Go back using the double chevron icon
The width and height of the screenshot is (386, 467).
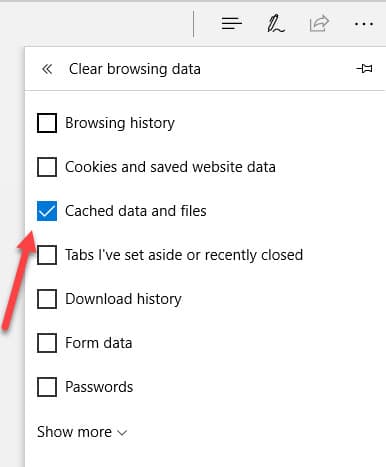click(x=47, y=69)
